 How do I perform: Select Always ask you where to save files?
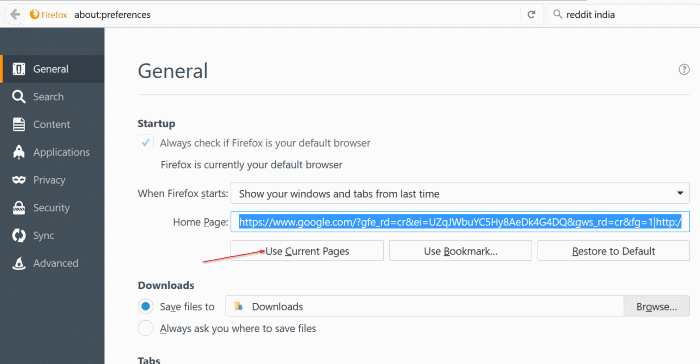(x=146, y=328)
